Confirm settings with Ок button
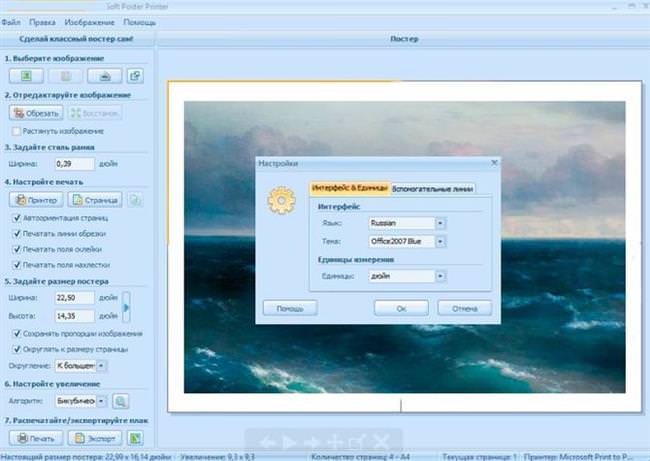This screenshot has width=650, height=461. click(401, 308)
